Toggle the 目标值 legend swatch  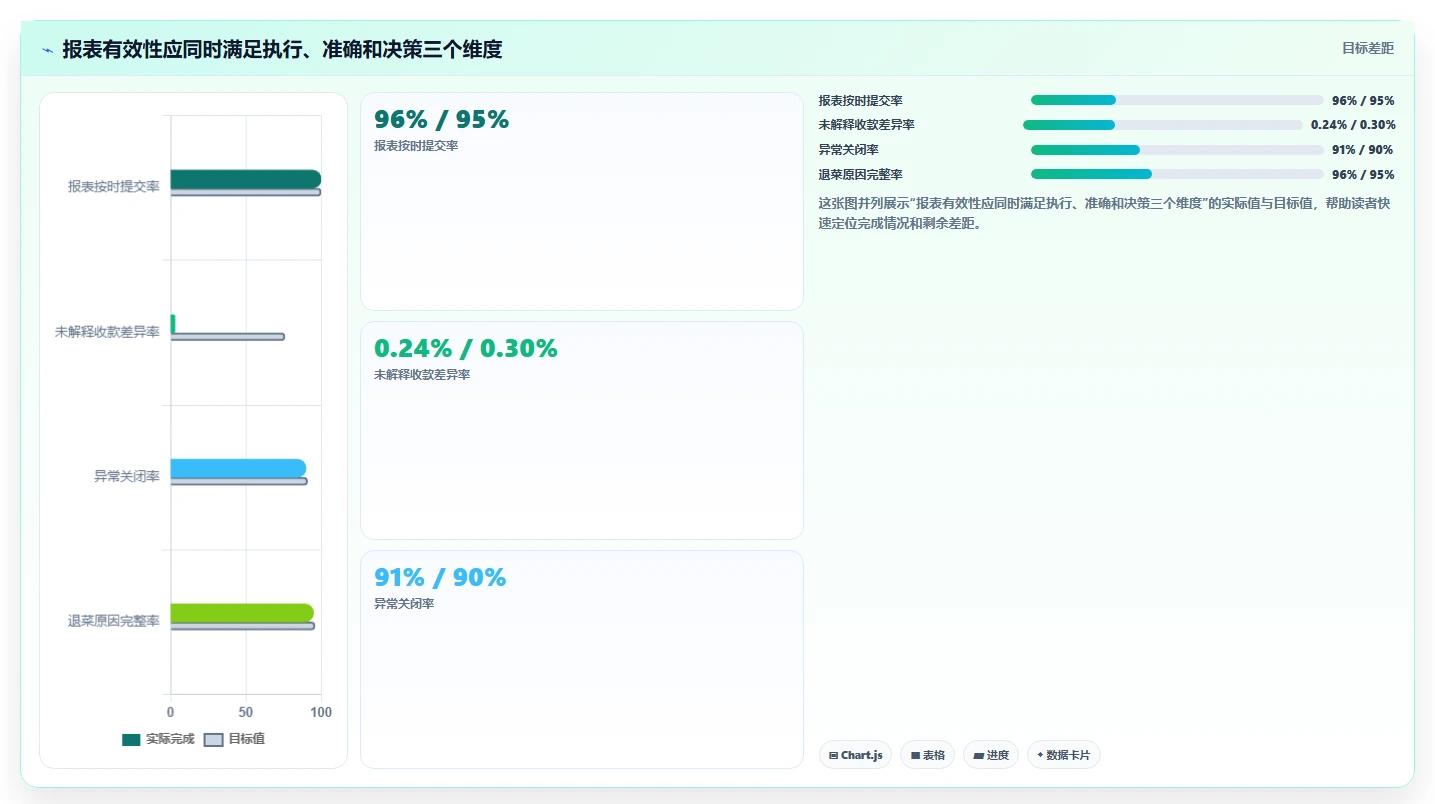click(x=214, y=739)
